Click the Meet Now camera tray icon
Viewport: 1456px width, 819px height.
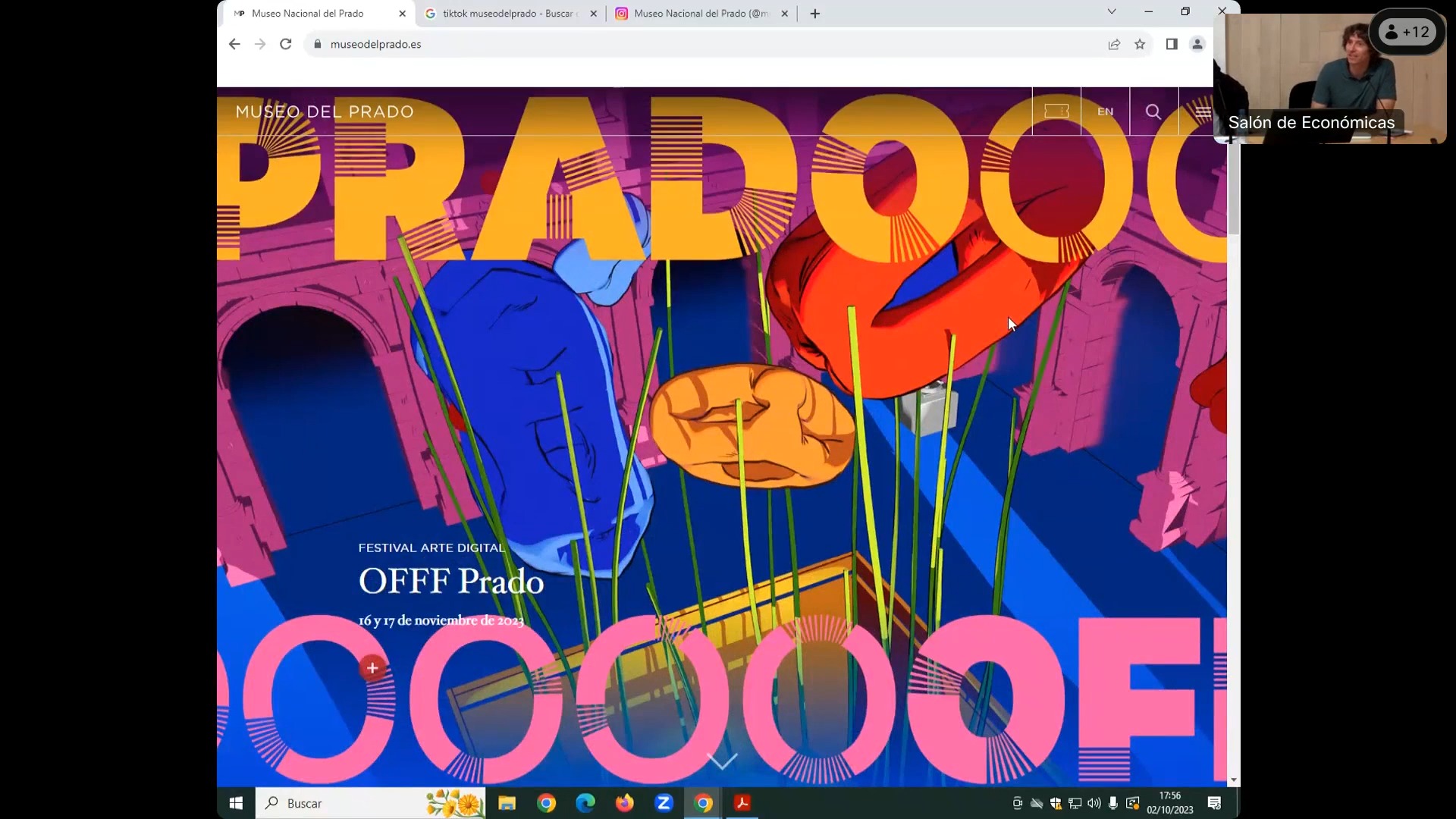pos(1018,803)
